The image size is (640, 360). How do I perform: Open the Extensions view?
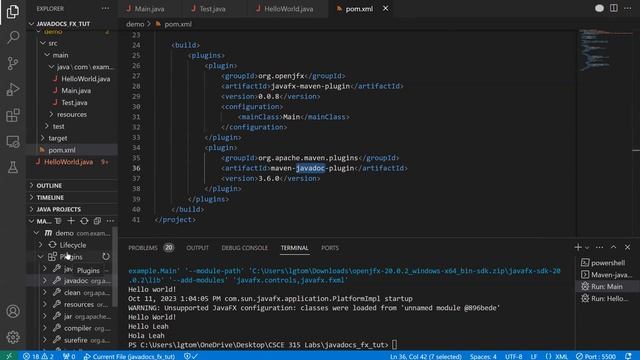click(x=13, y=115)
